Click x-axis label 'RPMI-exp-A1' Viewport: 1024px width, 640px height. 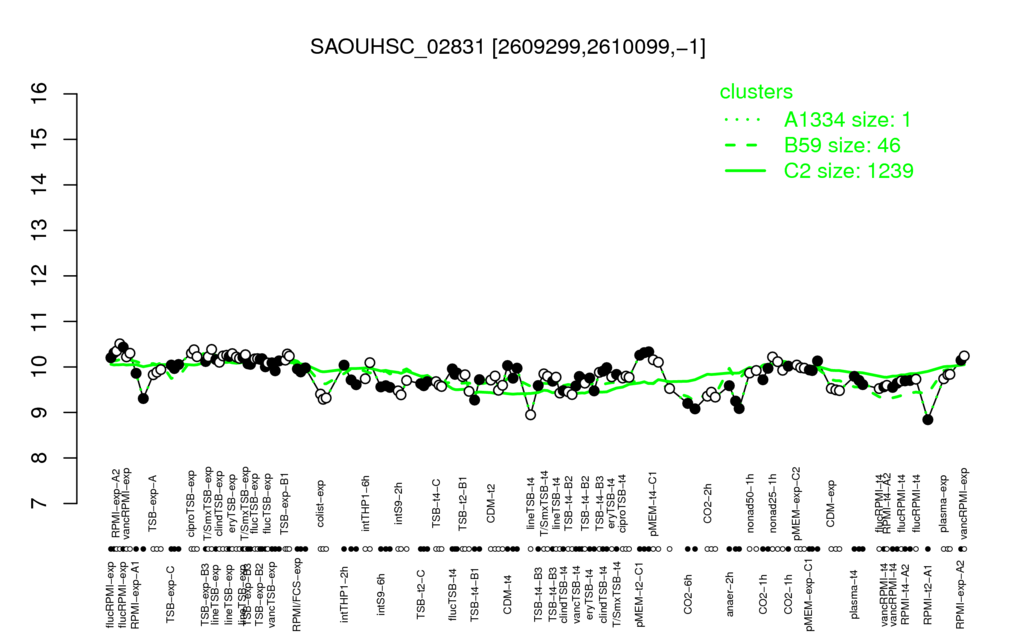(135, 595)
